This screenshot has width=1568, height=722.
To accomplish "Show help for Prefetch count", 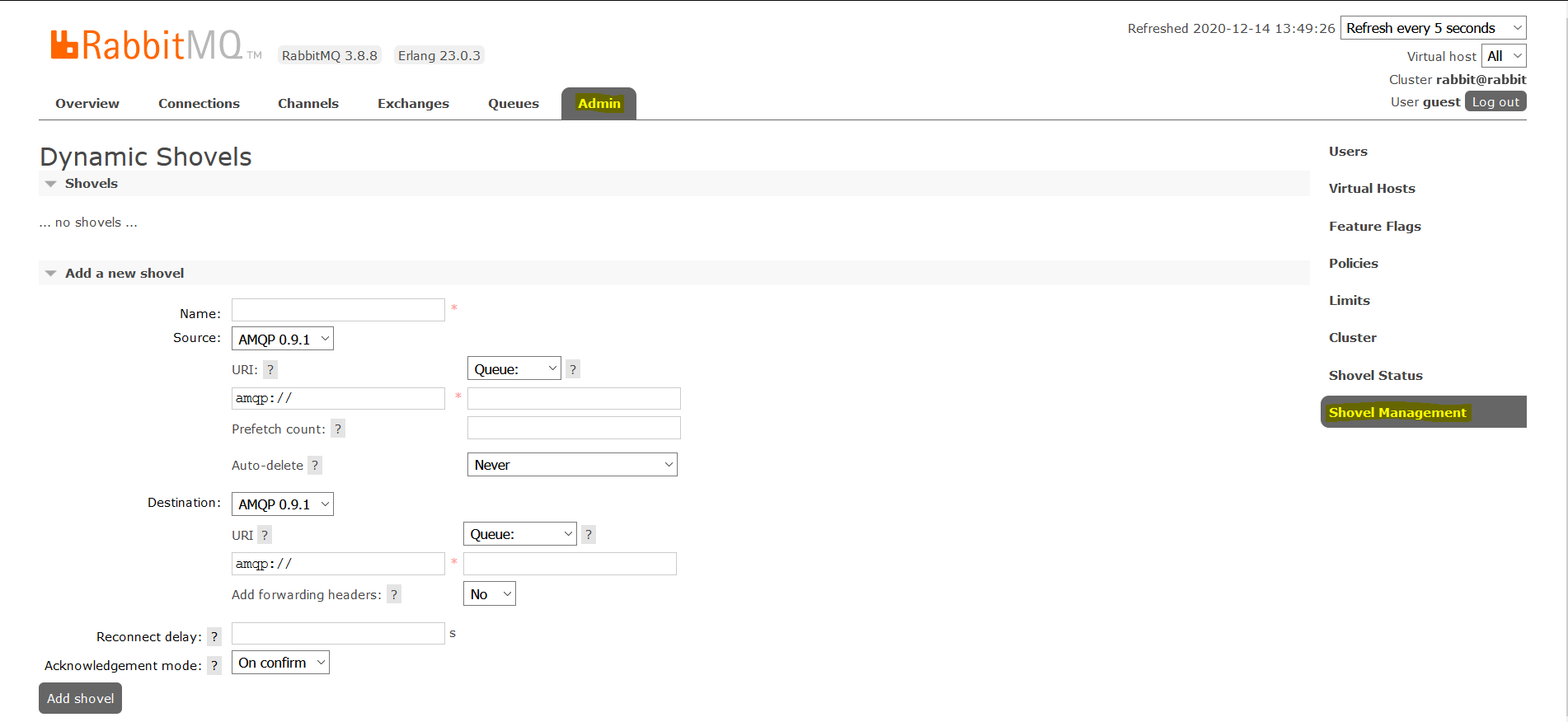I will (x=338, y=429).
